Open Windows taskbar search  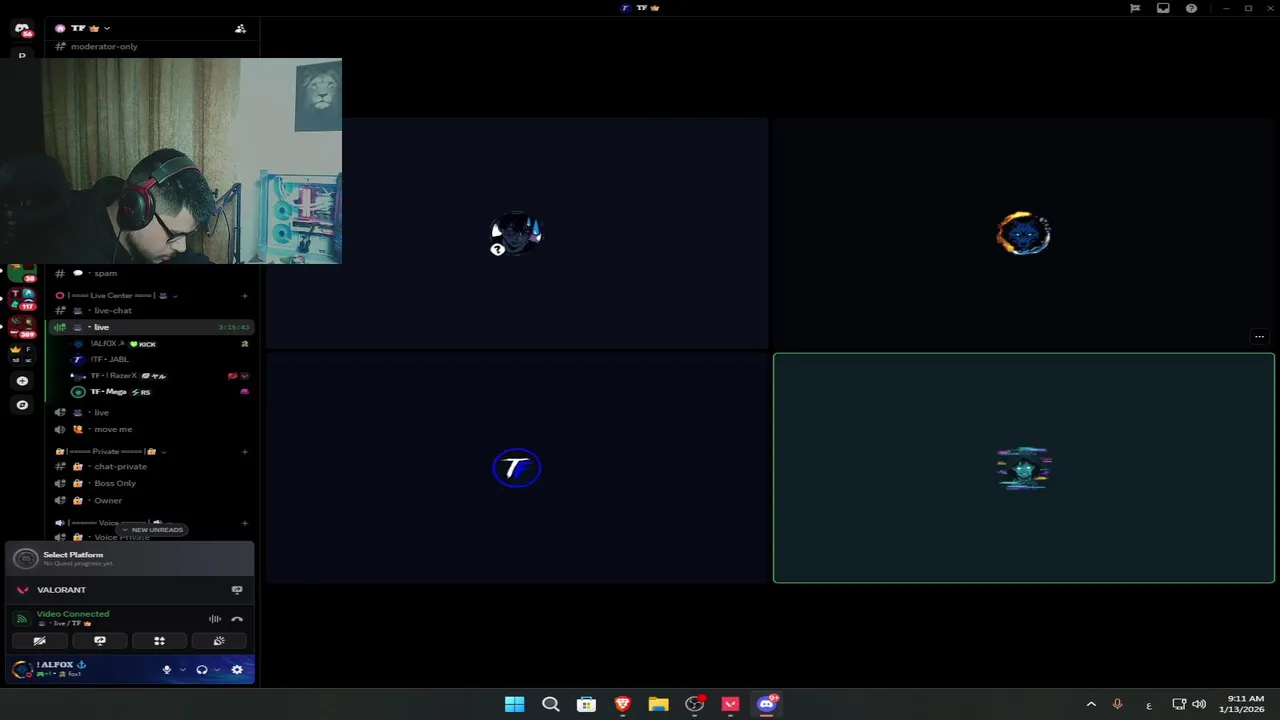(550, 704)
